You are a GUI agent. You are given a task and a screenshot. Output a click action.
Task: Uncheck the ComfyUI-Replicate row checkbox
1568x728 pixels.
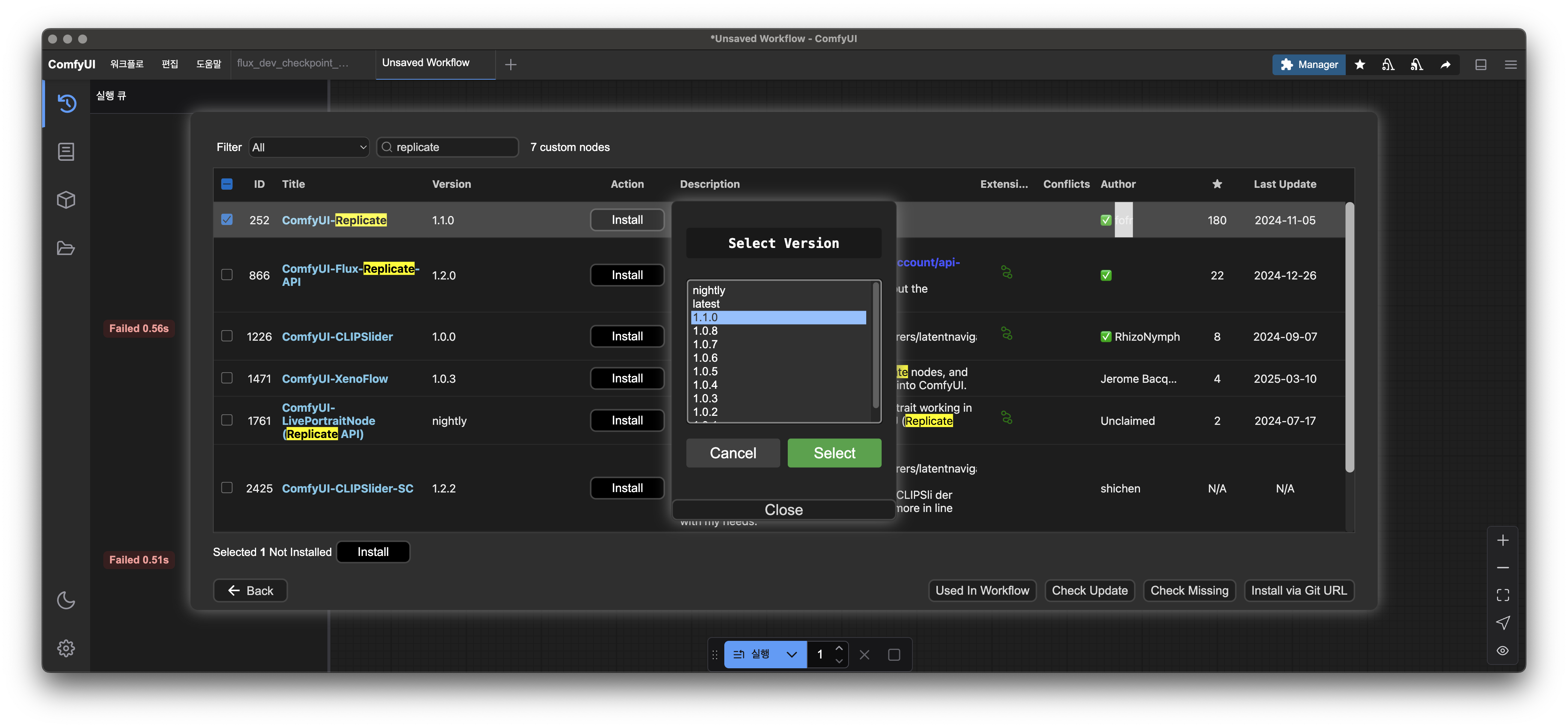click(226, 219)
